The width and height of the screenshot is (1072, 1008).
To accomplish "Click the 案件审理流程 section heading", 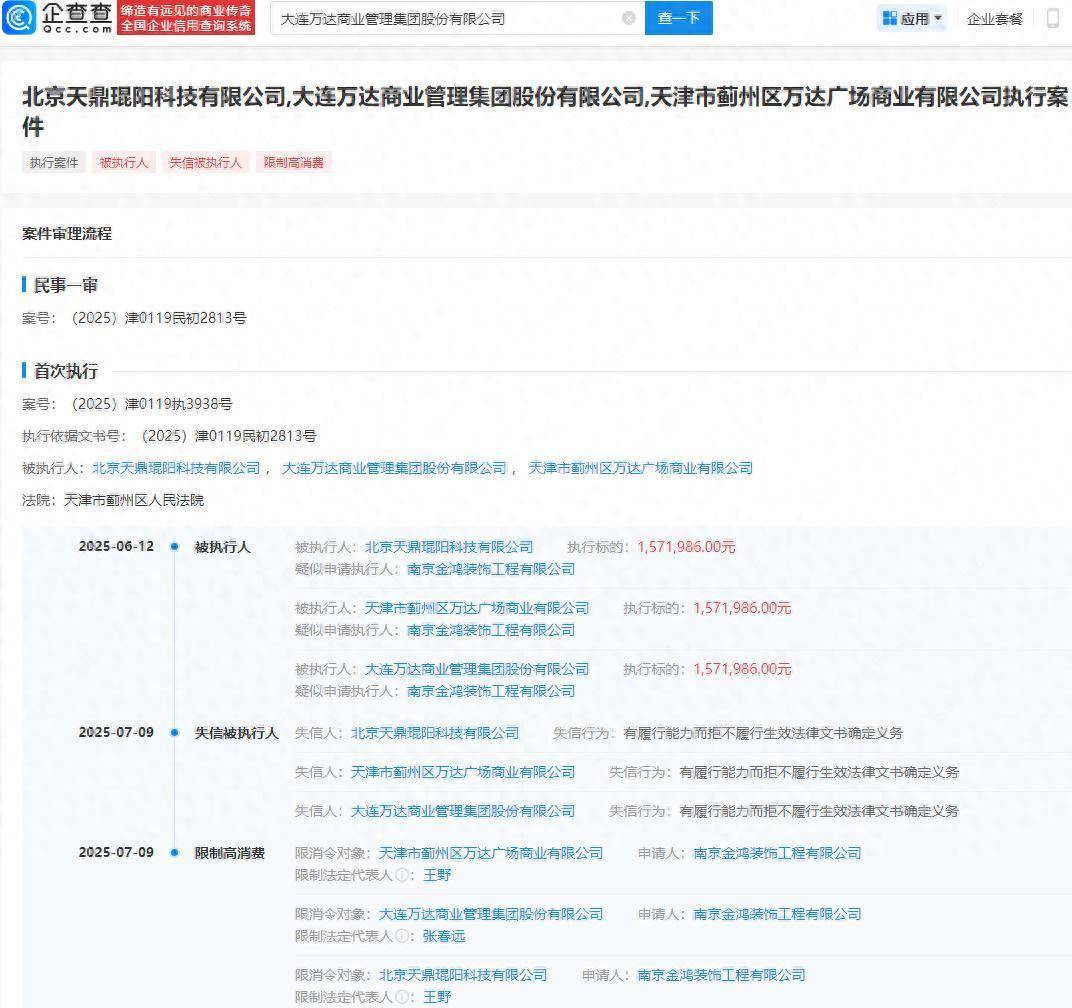I will pyautogui.click(x=67, y=234).
